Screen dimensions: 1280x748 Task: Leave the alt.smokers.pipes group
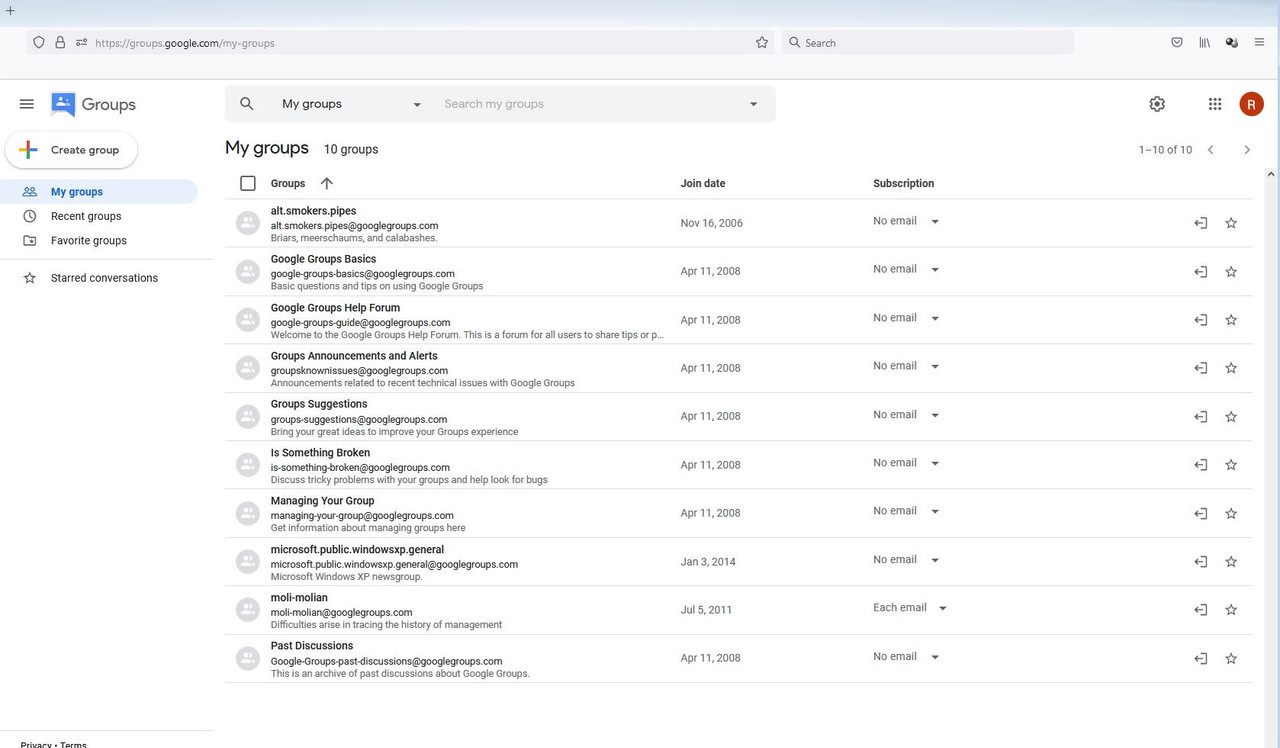pos(1201,223)
